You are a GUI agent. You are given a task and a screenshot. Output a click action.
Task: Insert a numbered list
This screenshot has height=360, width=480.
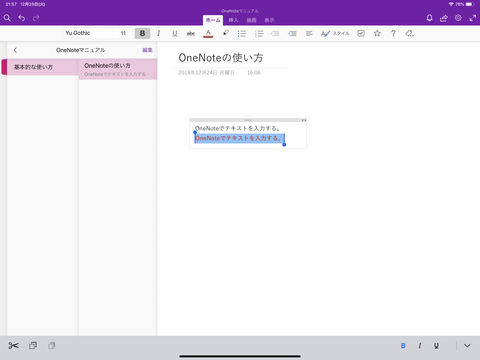(x=259, y=33)
